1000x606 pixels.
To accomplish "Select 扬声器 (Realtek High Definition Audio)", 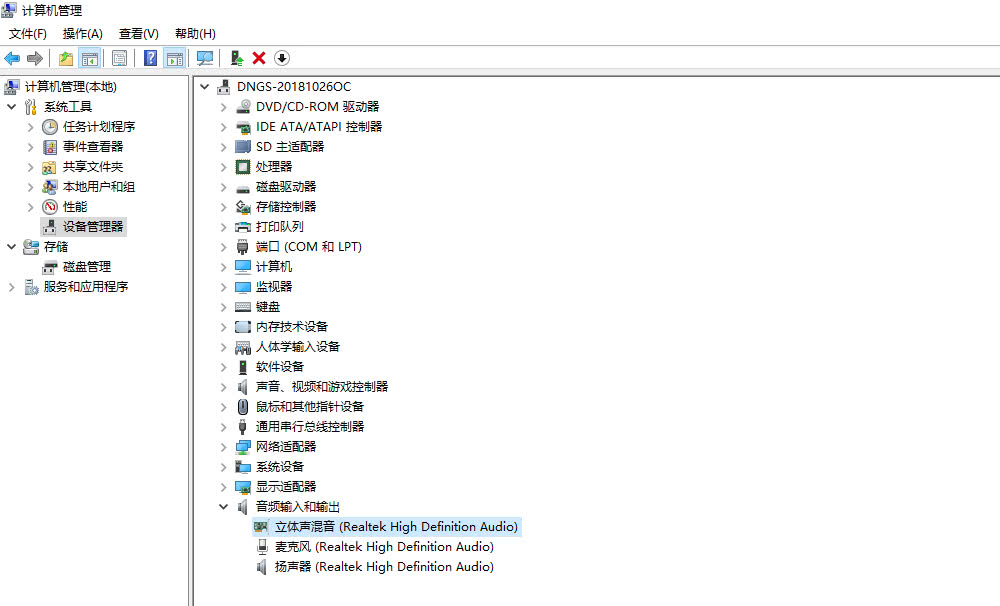I will point(384,567).
